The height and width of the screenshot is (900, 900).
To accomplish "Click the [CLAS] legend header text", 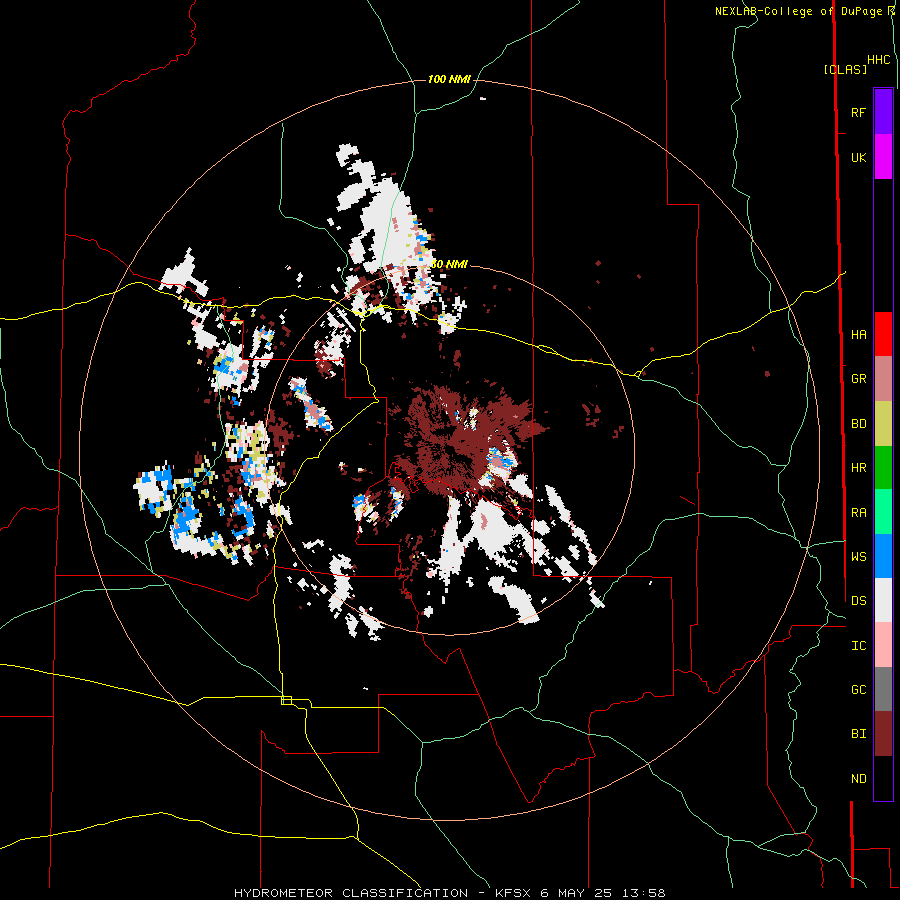I will pyautogui.click(x=845, y=70).
